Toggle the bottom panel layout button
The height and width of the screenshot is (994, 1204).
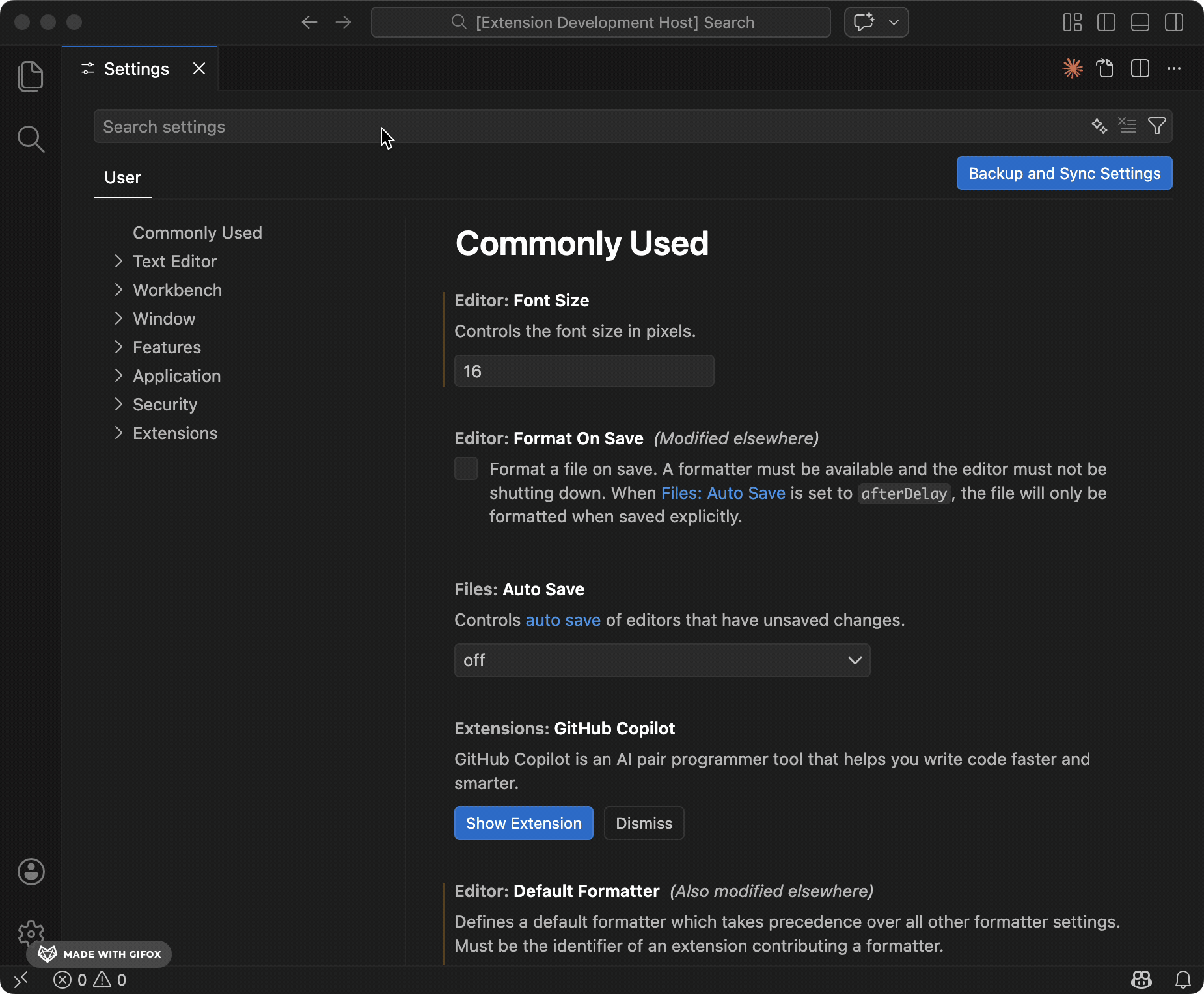pos(1140,23)
